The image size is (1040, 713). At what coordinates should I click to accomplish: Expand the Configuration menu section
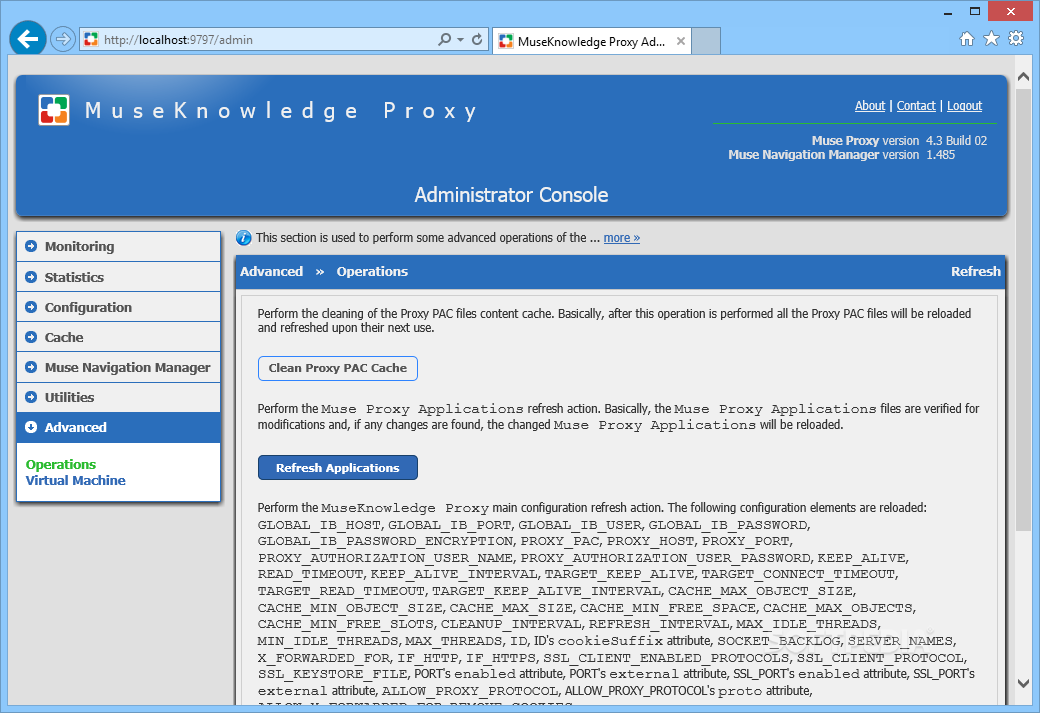click(118, 307)
